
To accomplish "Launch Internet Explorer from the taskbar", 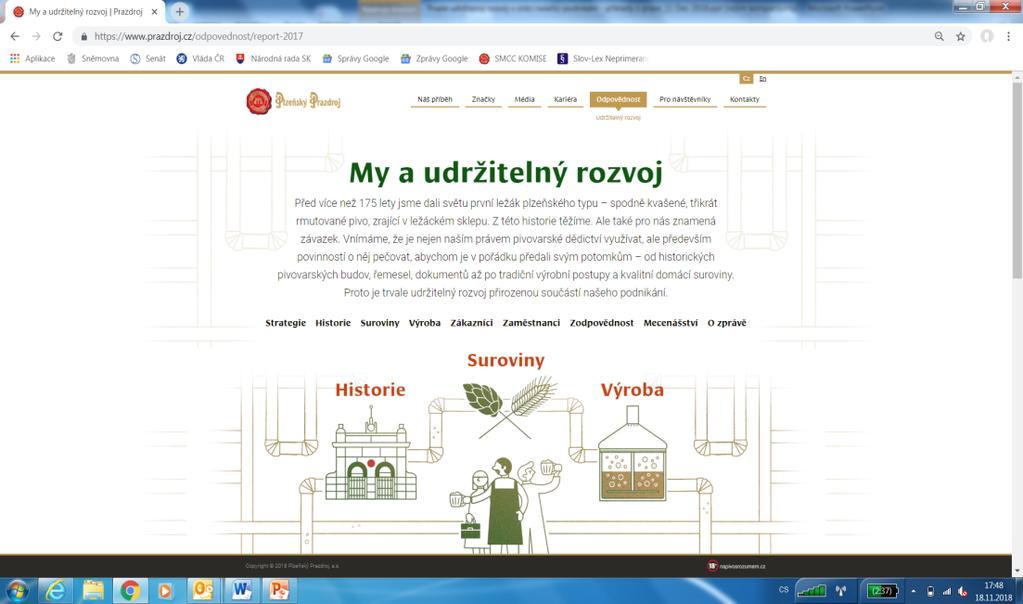I will click(x=56, y=591).
